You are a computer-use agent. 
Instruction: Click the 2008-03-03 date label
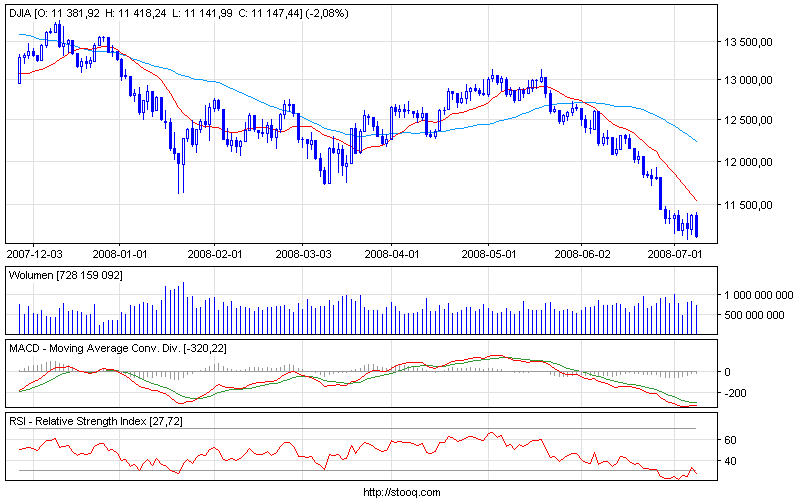point(303,254)
